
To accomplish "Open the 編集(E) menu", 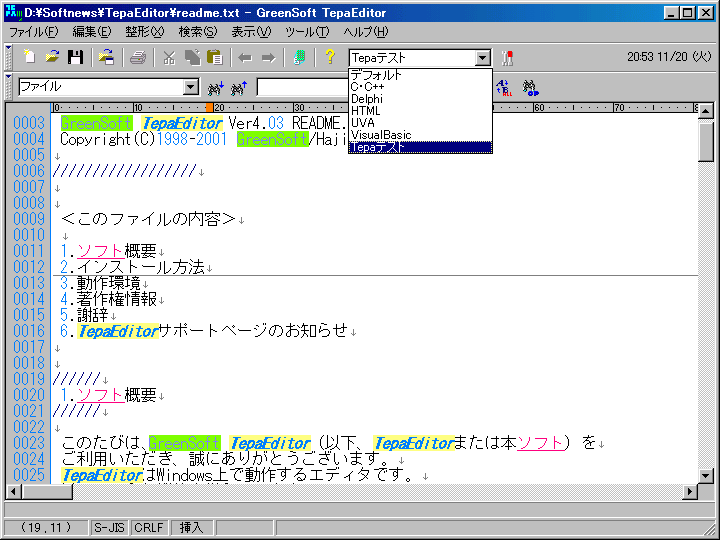I will coord(92,32).
